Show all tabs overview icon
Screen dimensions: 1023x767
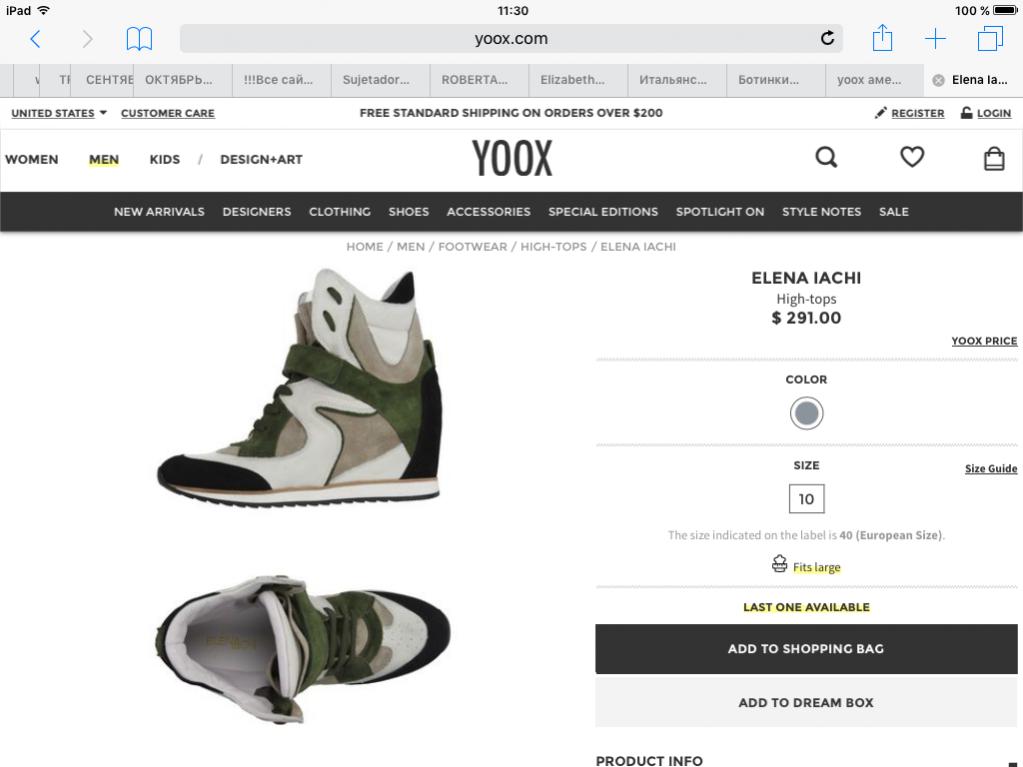point(990,38)
